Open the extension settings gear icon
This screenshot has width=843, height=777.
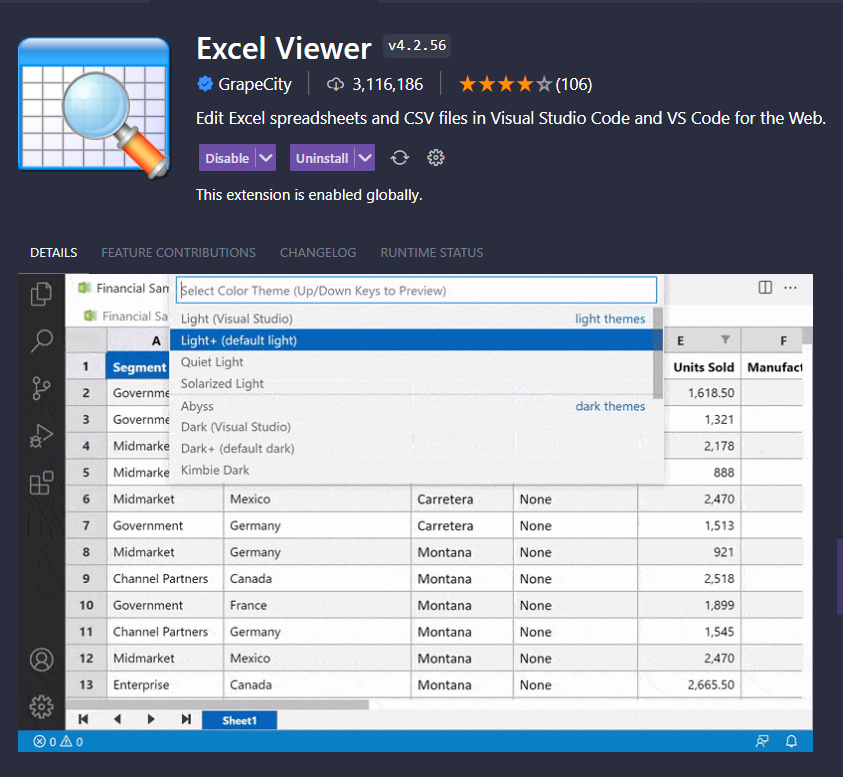[435, 158]
